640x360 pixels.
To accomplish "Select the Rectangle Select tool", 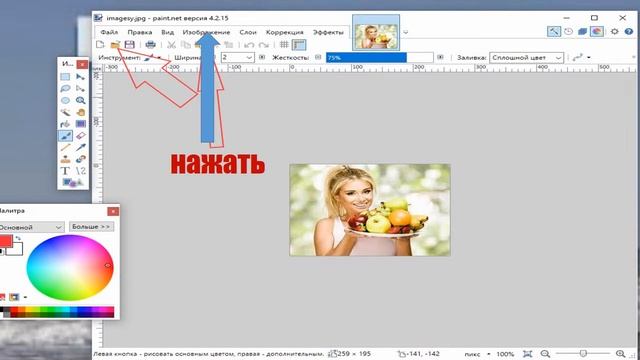I will click(x=65, y=77).
